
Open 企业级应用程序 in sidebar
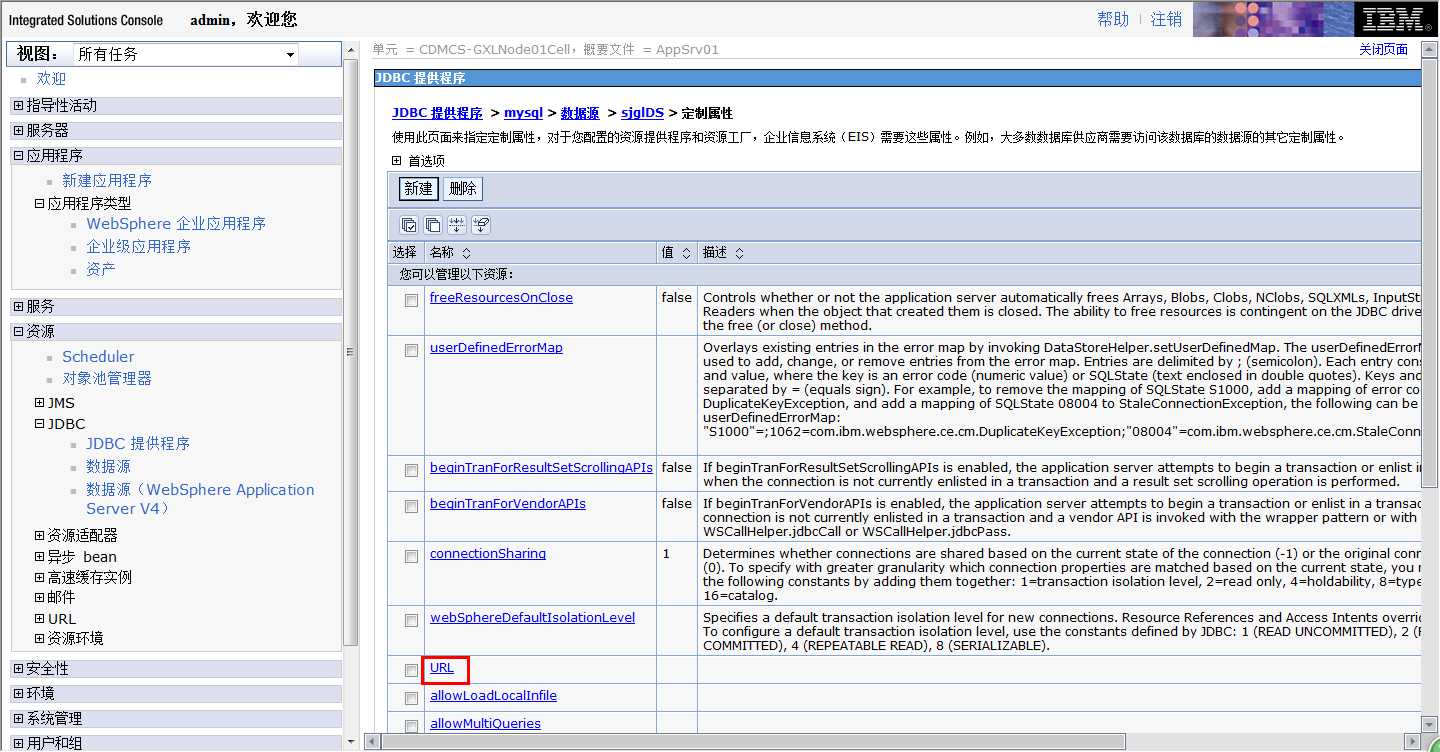point(138,246)
